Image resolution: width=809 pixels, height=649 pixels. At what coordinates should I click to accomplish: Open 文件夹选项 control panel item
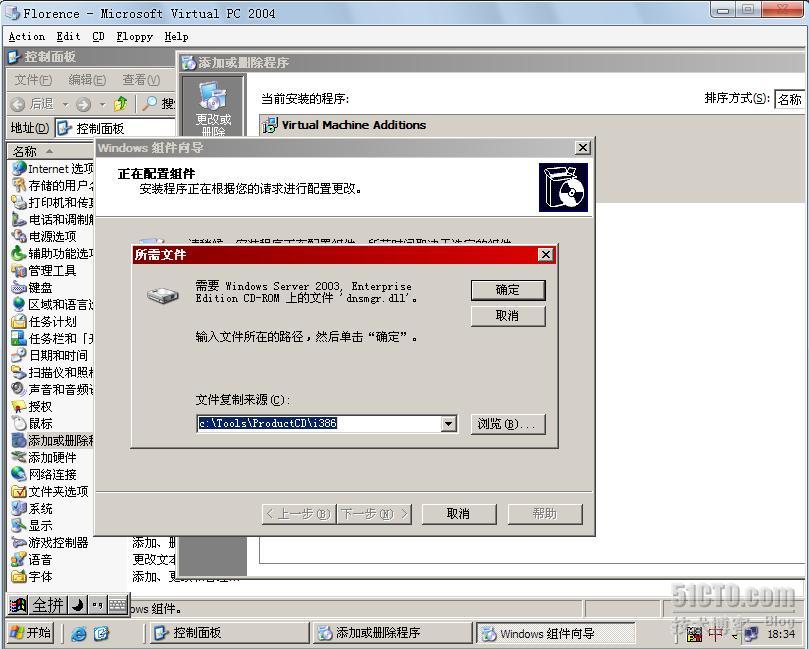coord(50,492)
